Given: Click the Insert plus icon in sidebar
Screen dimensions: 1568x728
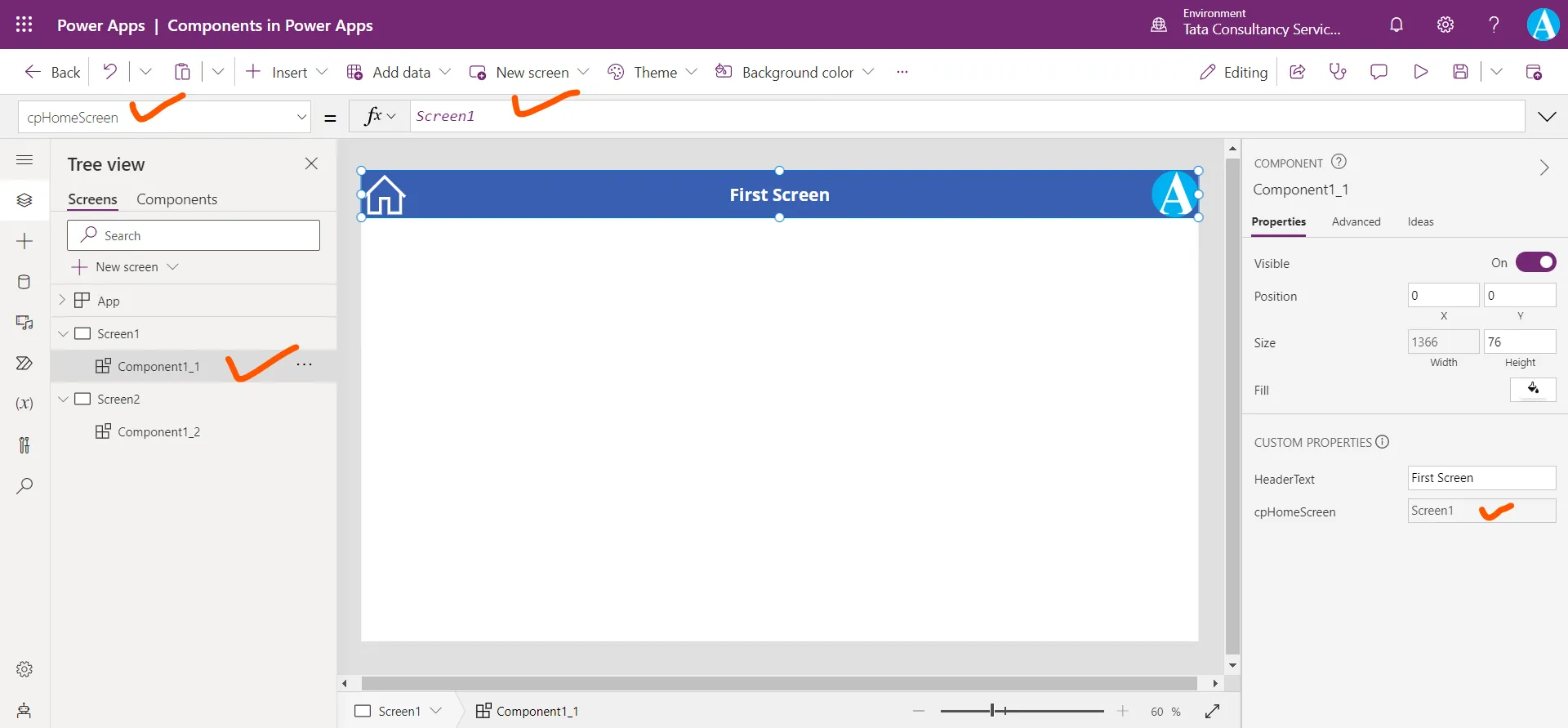Looking at the screenshot, I should coord(24,241).
